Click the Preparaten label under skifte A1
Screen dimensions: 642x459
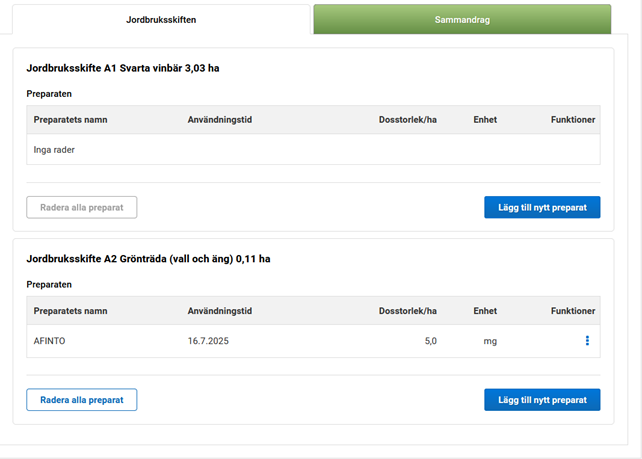pyautogui.click(x=49, y=94)
